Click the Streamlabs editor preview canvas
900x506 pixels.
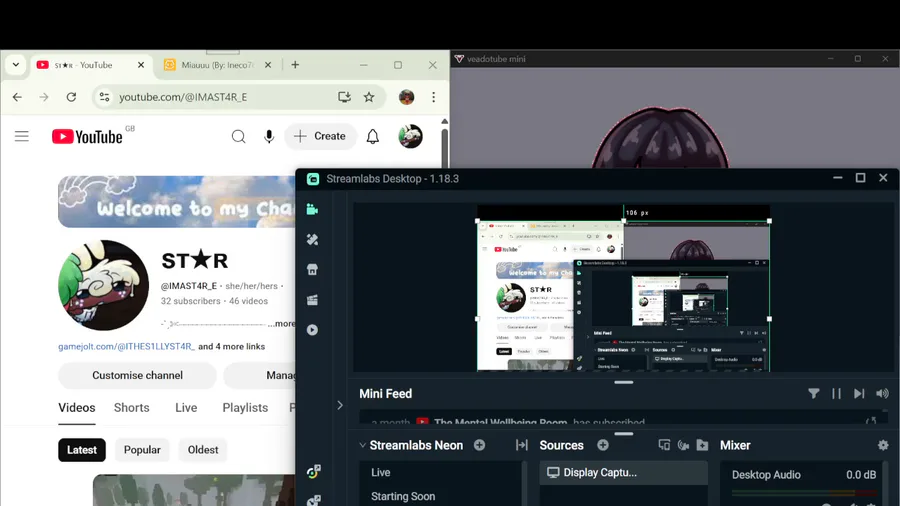click(x=623, y=288)
